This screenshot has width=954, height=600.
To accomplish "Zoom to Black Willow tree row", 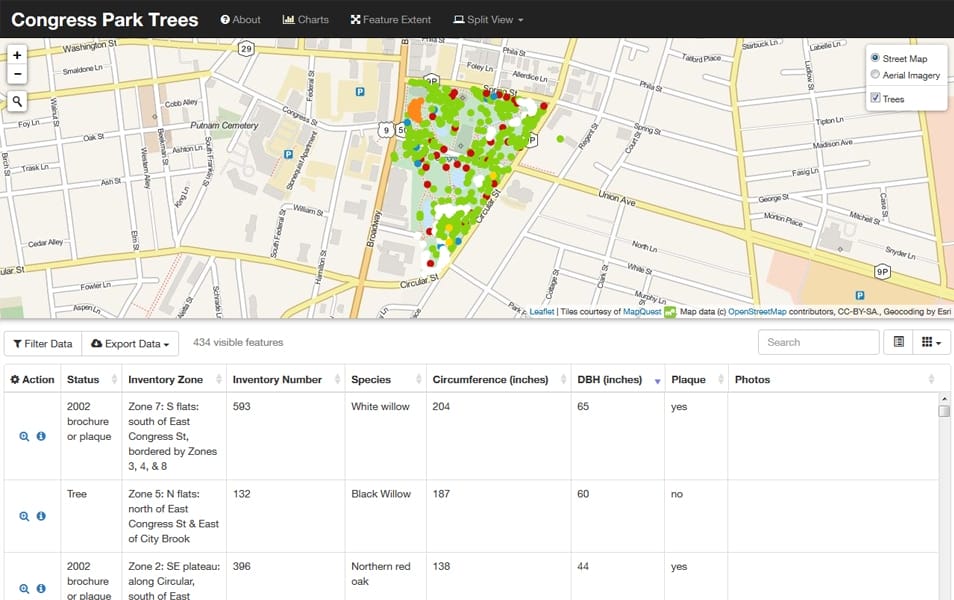I will coord(24,516).
